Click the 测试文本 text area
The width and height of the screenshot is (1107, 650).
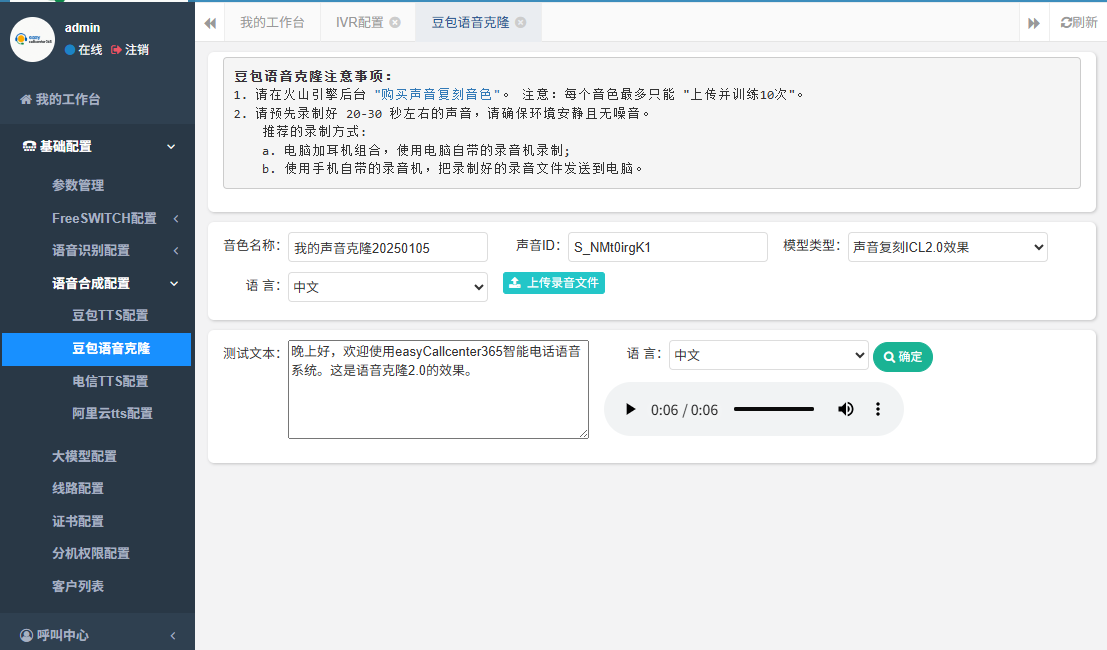click(438, 390)
